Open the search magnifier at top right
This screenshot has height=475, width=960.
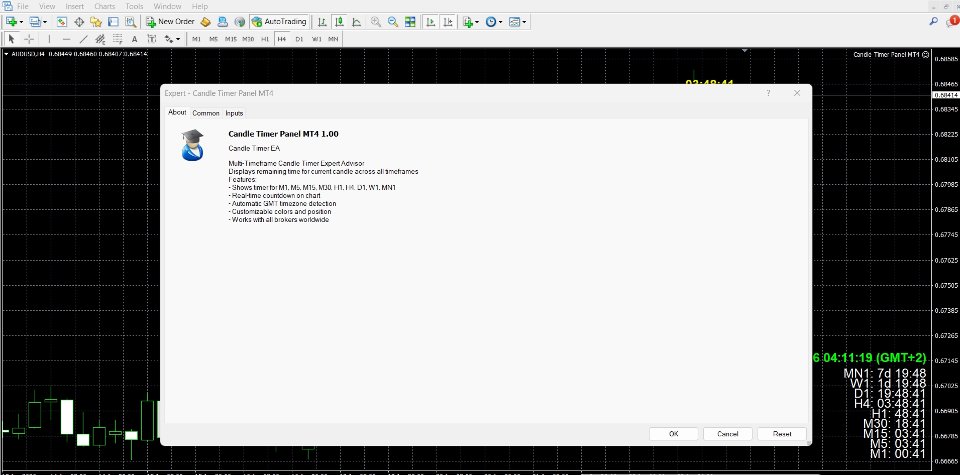pyautogui.click(x=934, y=21)
